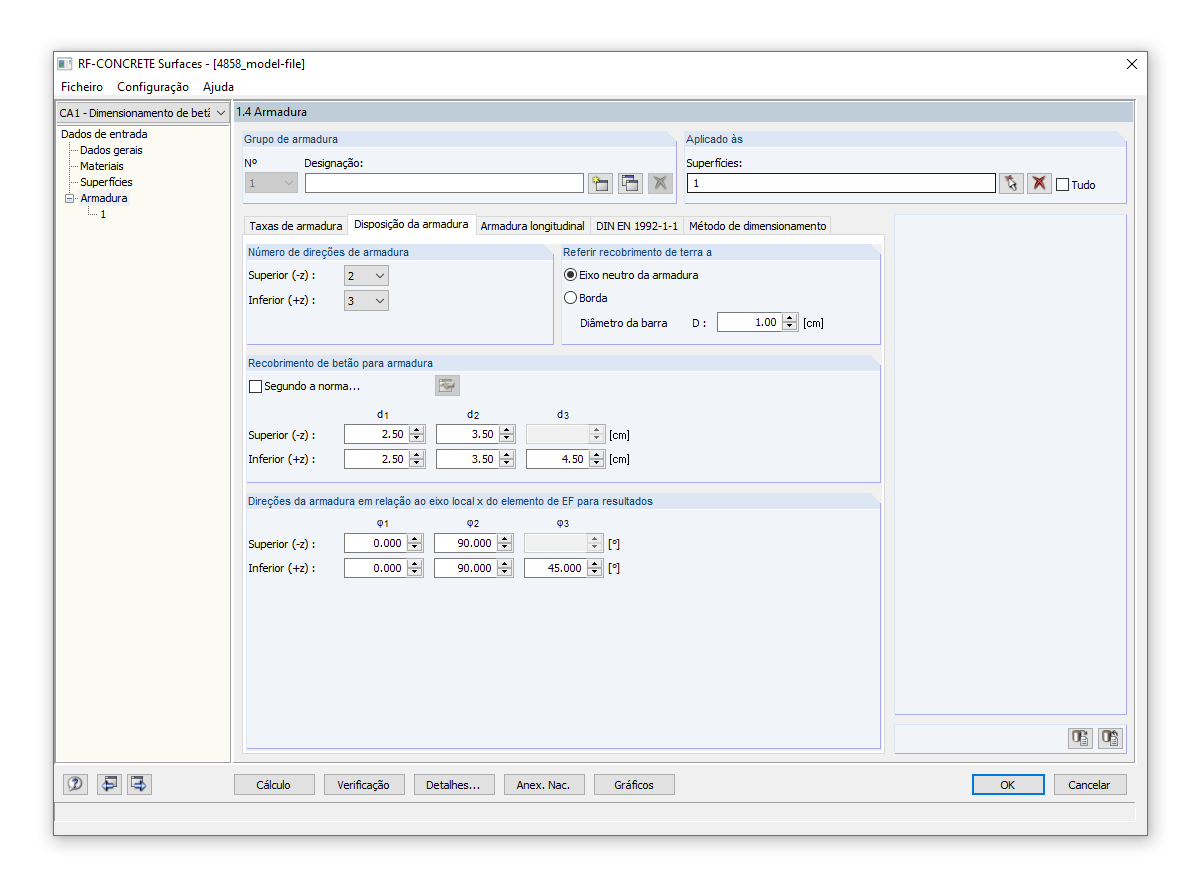Increase Inferior d2 cover value
1198x872 pixels.
coord(507,455)
